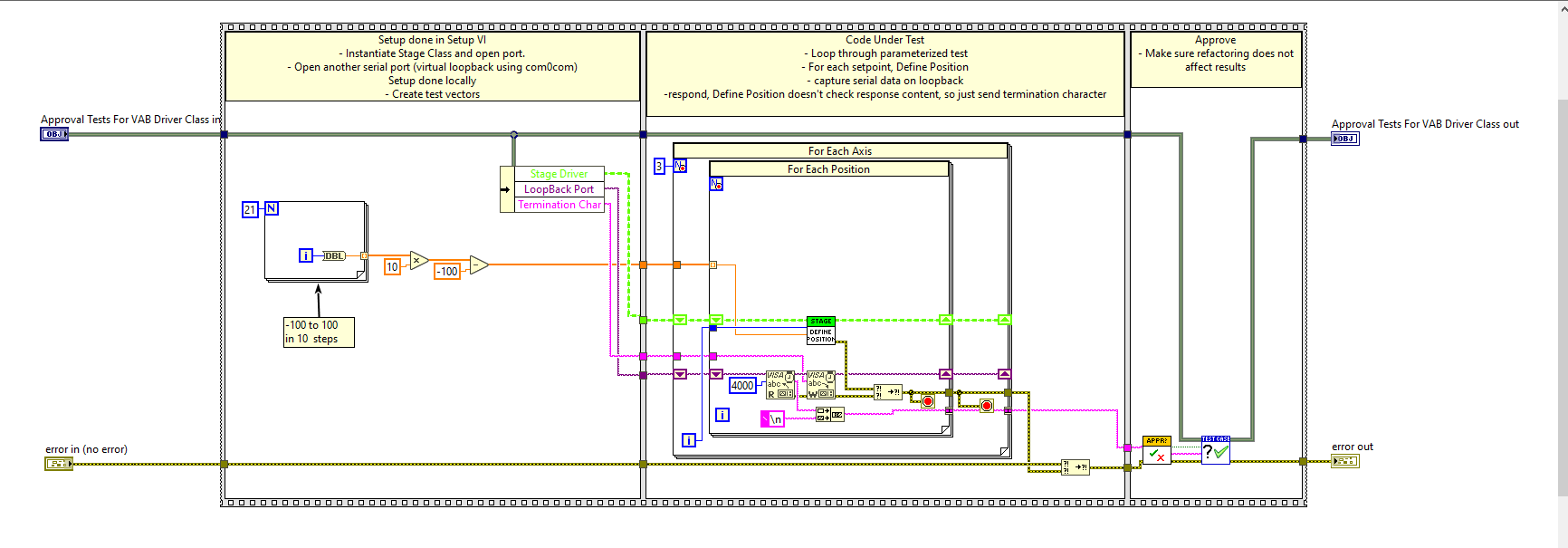Select the VISA Read node
Viewport: 1568px width, 548px height.
pyautogui.click(x=780, y=385)
